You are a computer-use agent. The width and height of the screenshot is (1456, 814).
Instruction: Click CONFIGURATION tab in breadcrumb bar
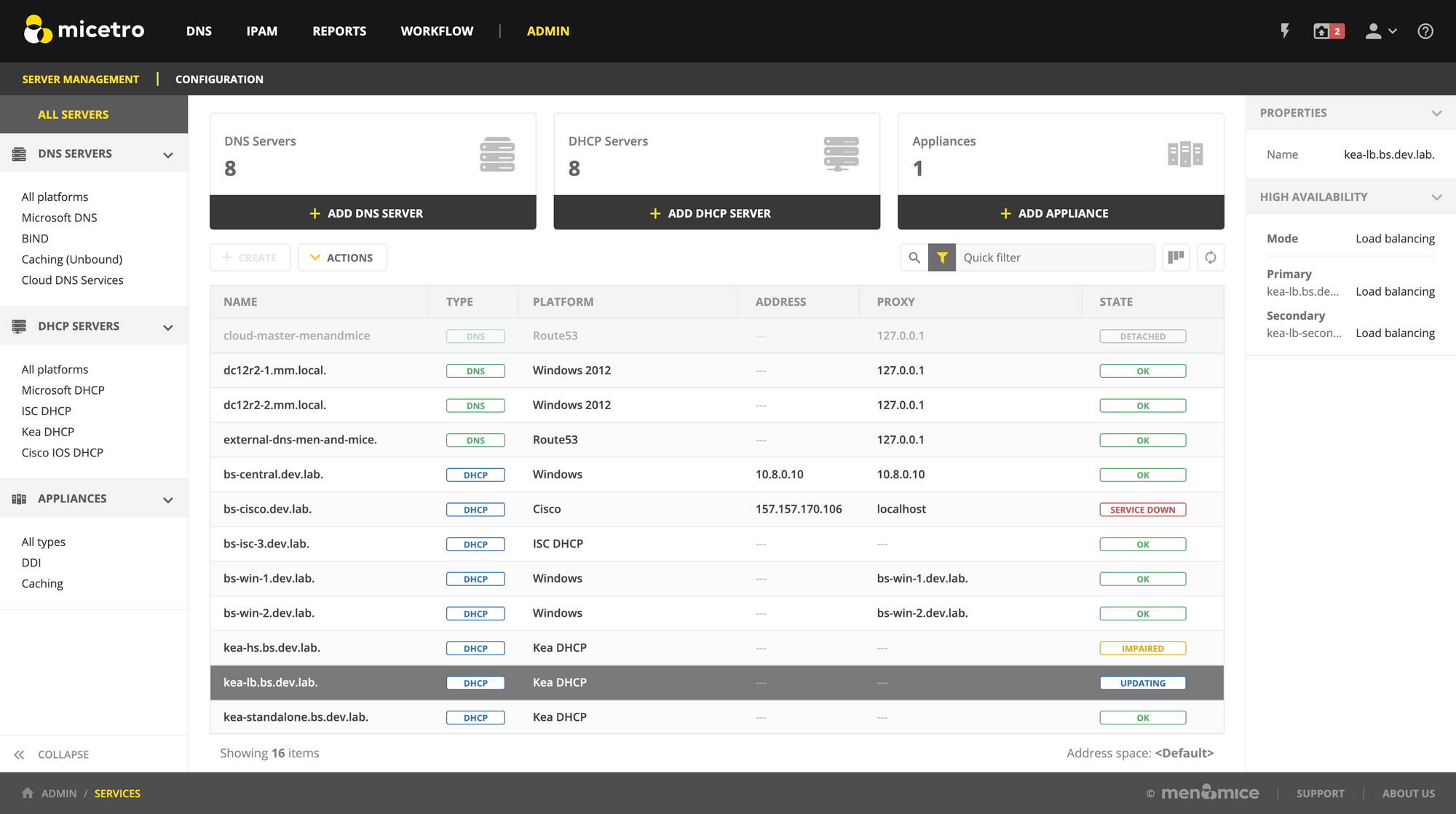coord(219,79)
